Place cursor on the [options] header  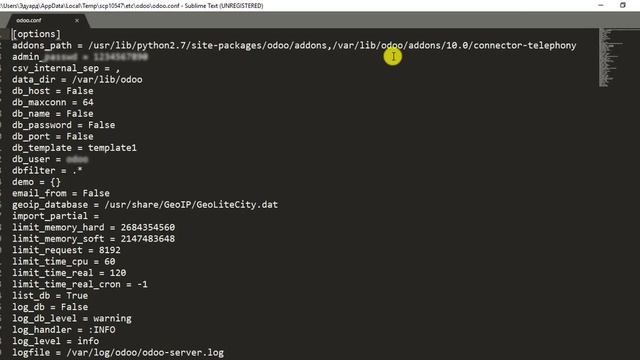[x=36, y=34]
